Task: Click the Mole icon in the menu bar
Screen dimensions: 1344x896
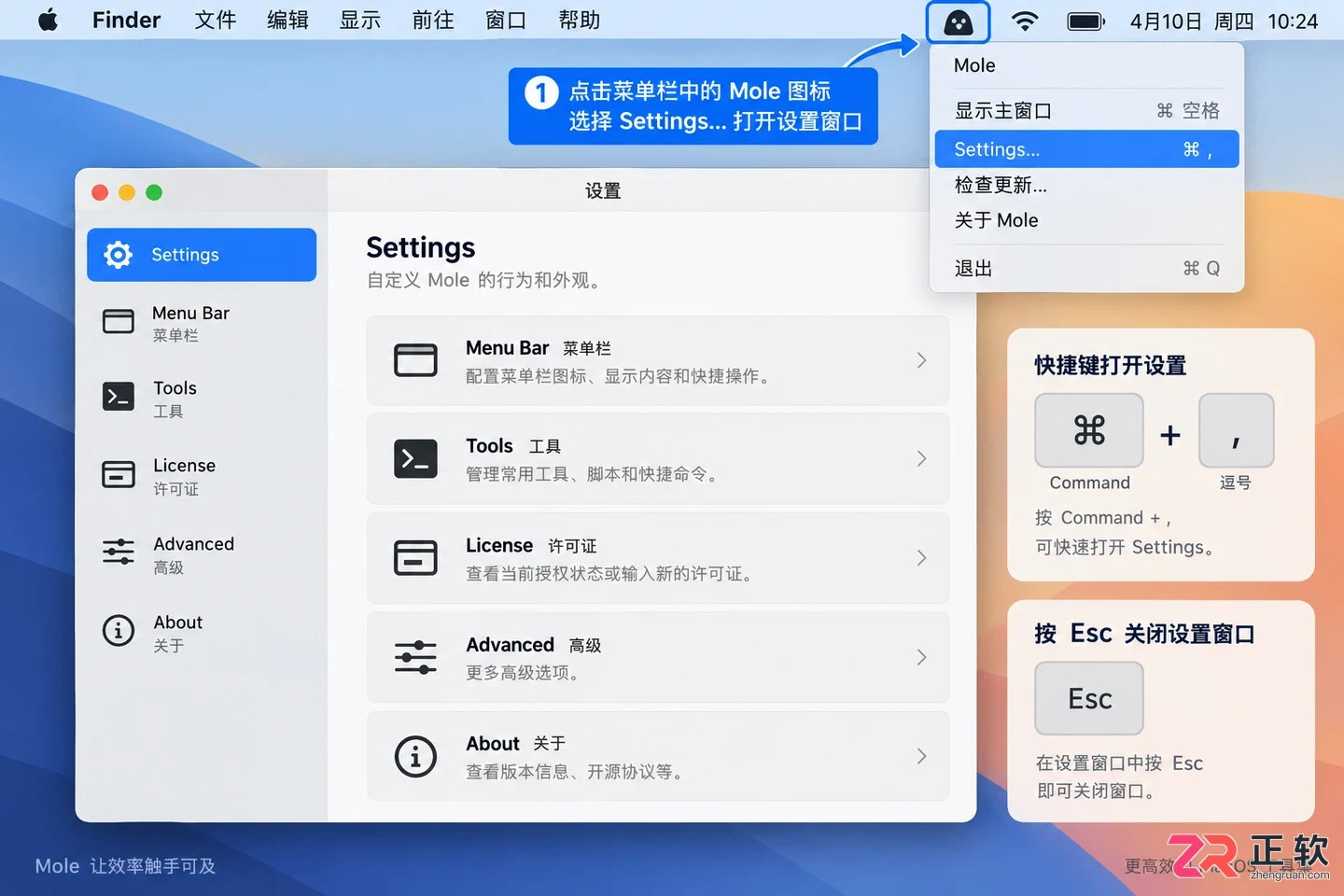Action: (x=958, y=21)
